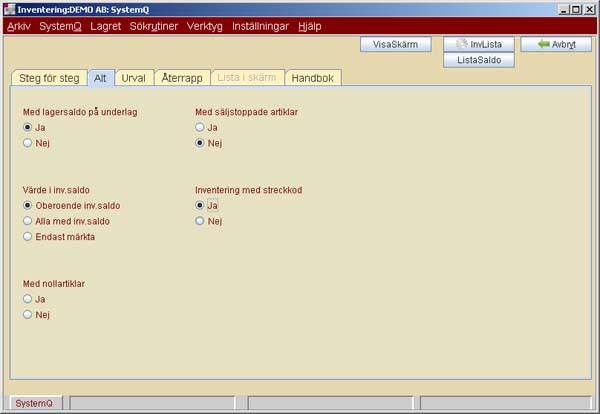Switch to the Steg för steg tab
Screen dimensions: 600x414
click(48, 78)
